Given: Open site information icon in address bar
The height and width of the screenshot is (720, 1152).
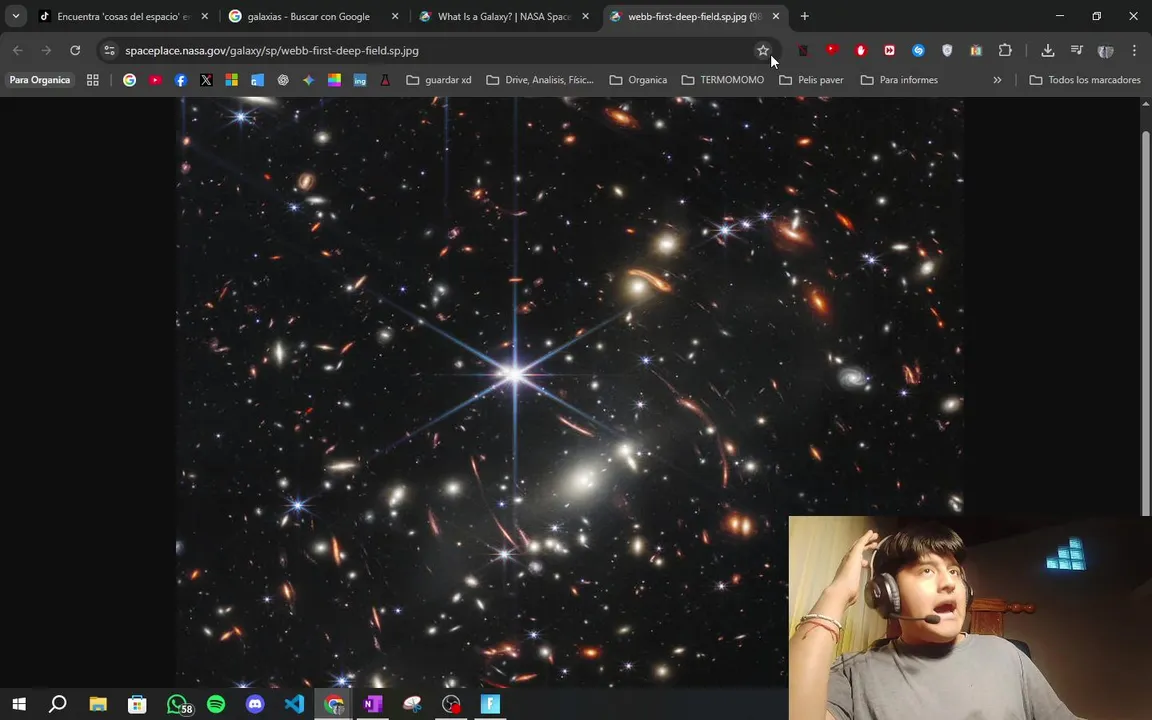Looking at the screenshot, I should pyautogui.click(x=109, y=51).
